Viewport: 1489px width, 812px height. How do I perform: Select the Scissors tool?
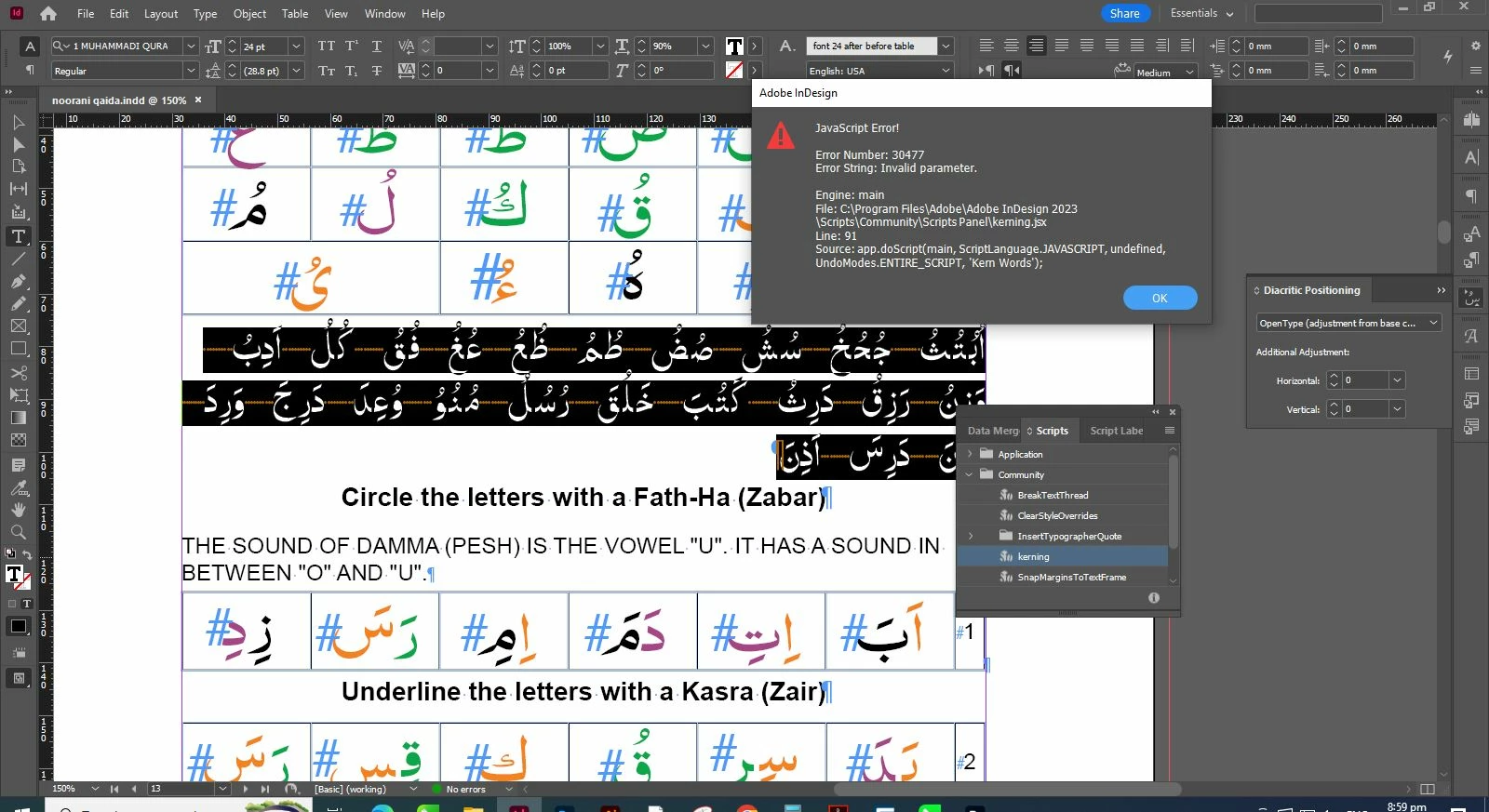pos(18,373)
